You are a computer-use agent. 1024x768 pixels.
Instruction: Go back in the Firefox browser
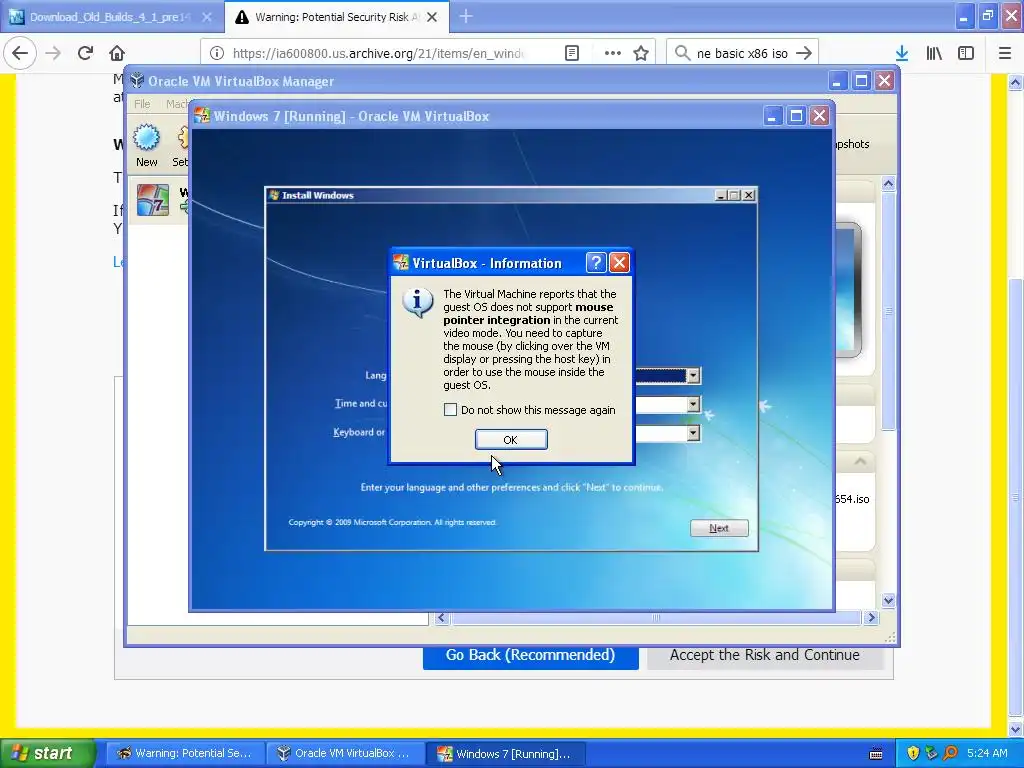(20, 53)
